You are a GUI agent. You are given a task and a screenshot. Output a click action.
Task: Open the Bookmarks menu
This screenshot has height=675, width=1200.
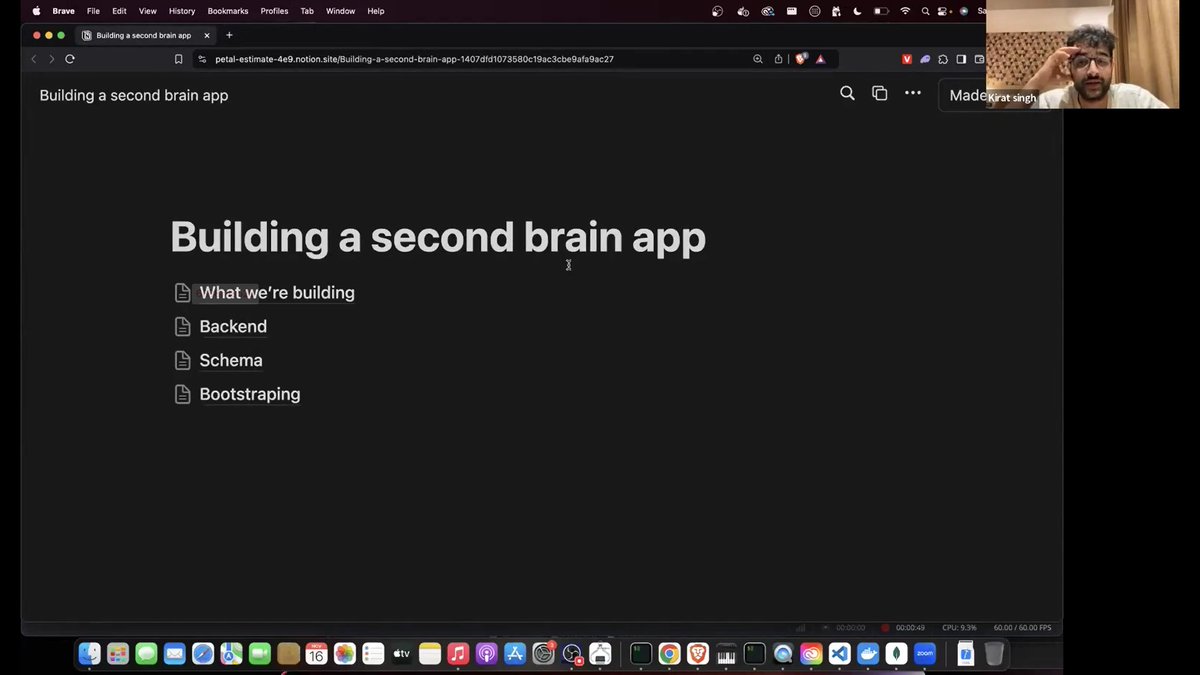228,11
